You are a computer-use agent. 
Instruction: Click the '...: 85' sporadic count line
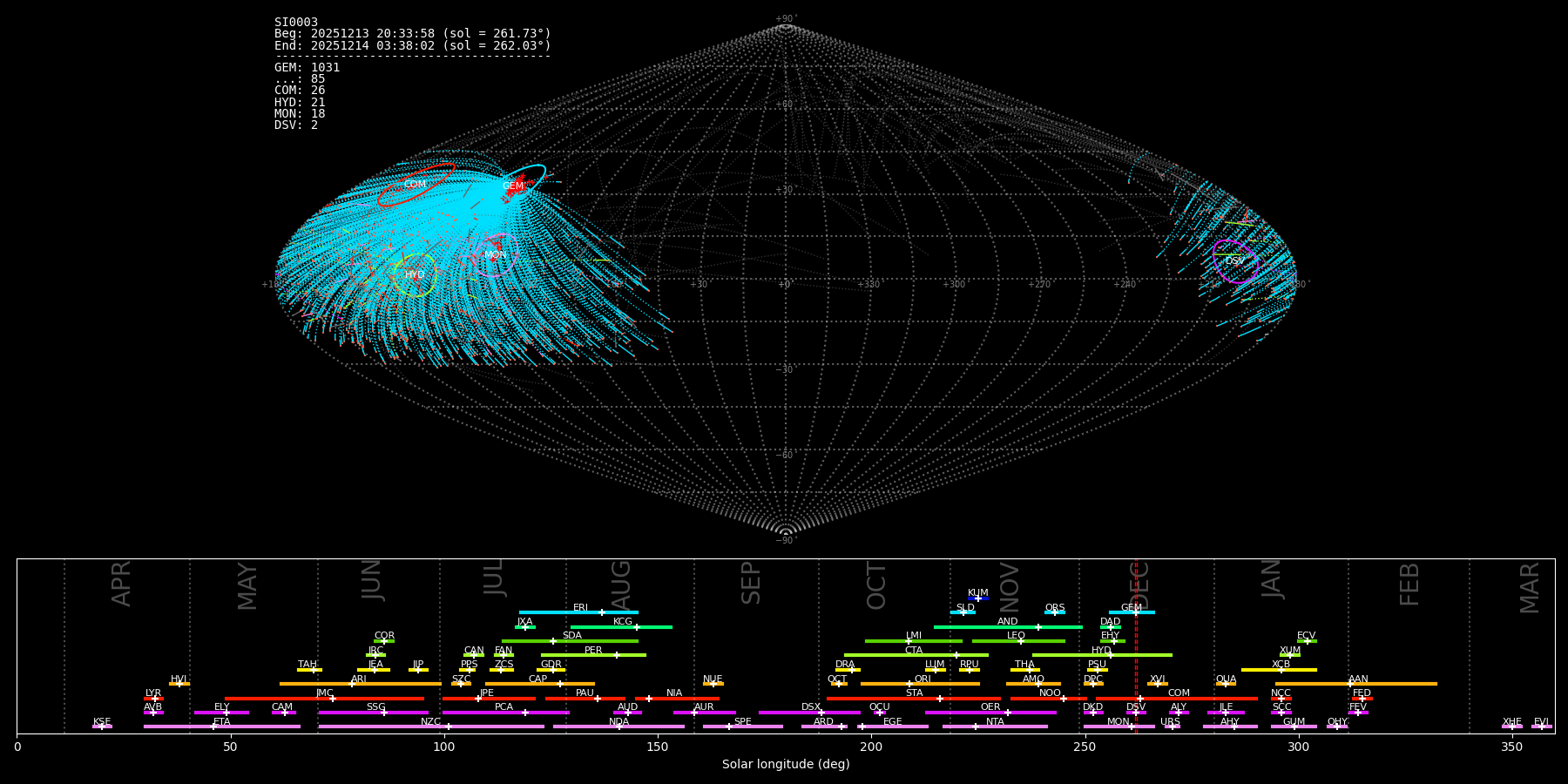click(x=300, y=79)
